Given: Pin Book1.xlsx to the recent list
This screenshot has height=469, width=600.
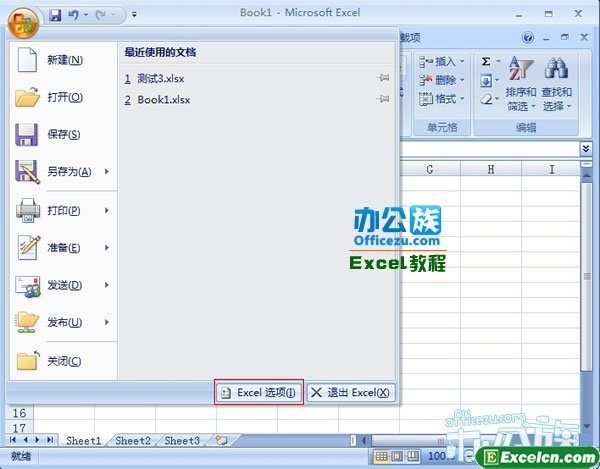Looking at the screenshot, I should click(x=383, y=99).
